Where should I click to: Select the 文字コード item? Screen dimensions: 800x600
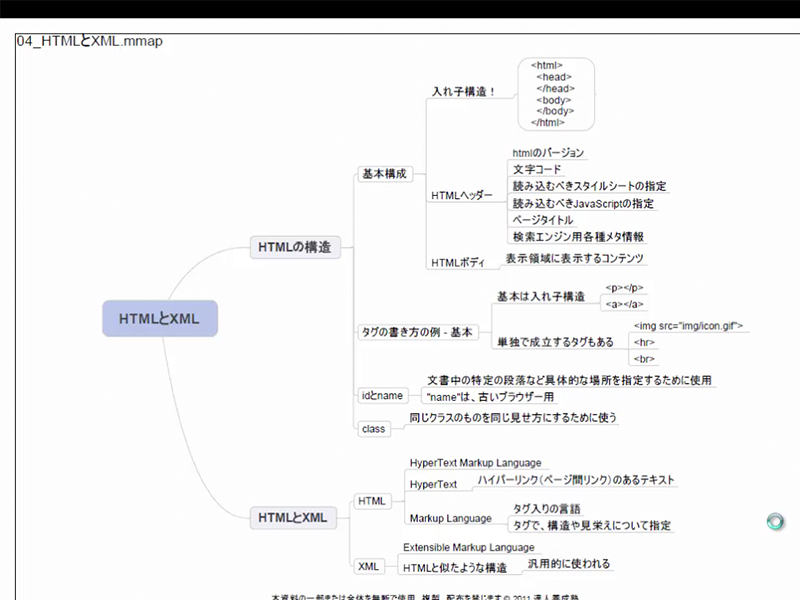[537, 170]
